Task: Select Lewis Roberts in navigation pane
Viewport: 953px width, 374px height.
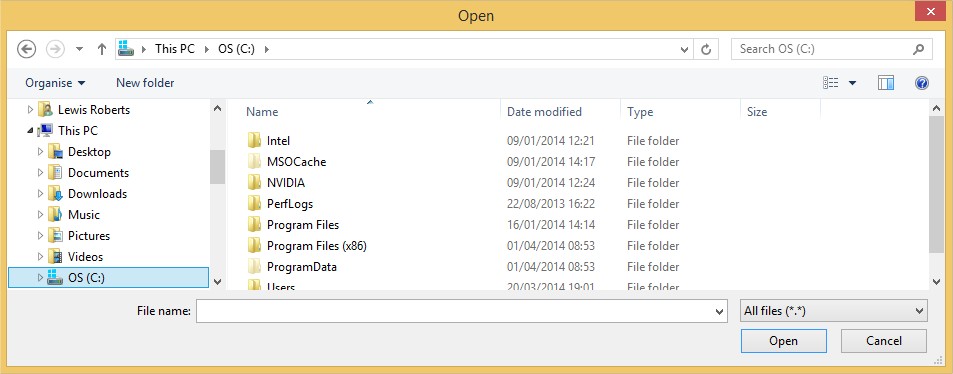Action: click(x=94, y=110)
